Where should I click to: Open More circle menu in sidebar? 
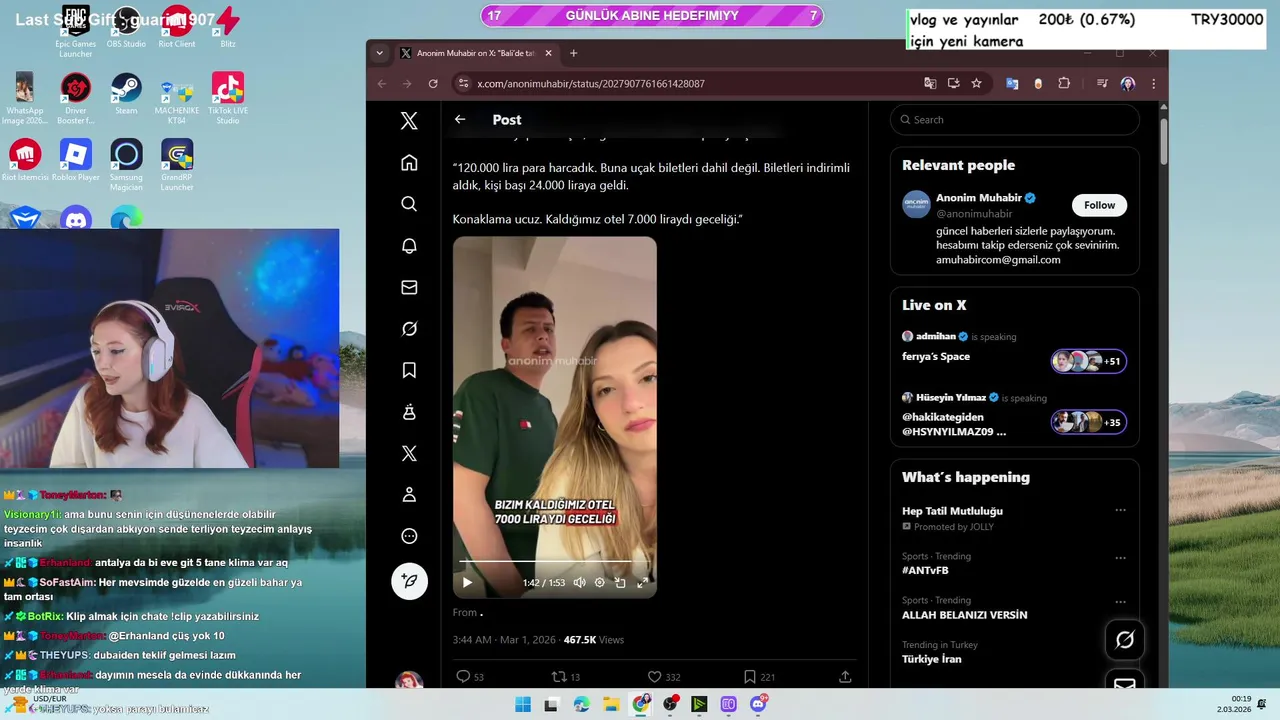coord(409,536)
